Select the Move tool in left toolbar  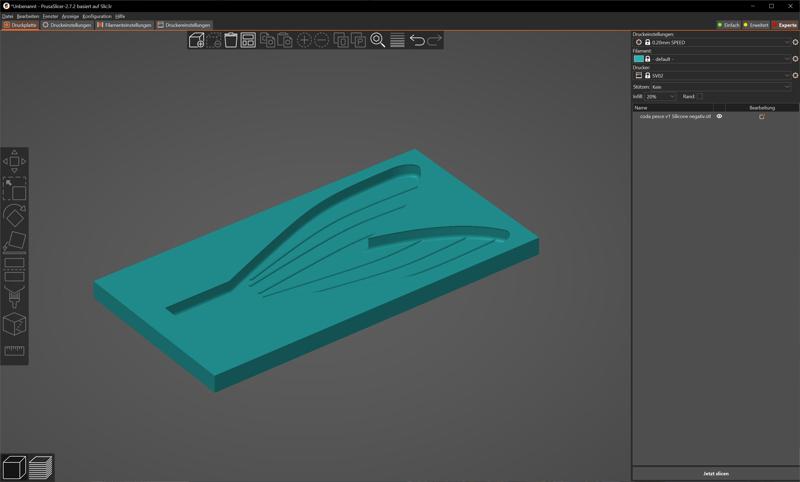point(14,161)
